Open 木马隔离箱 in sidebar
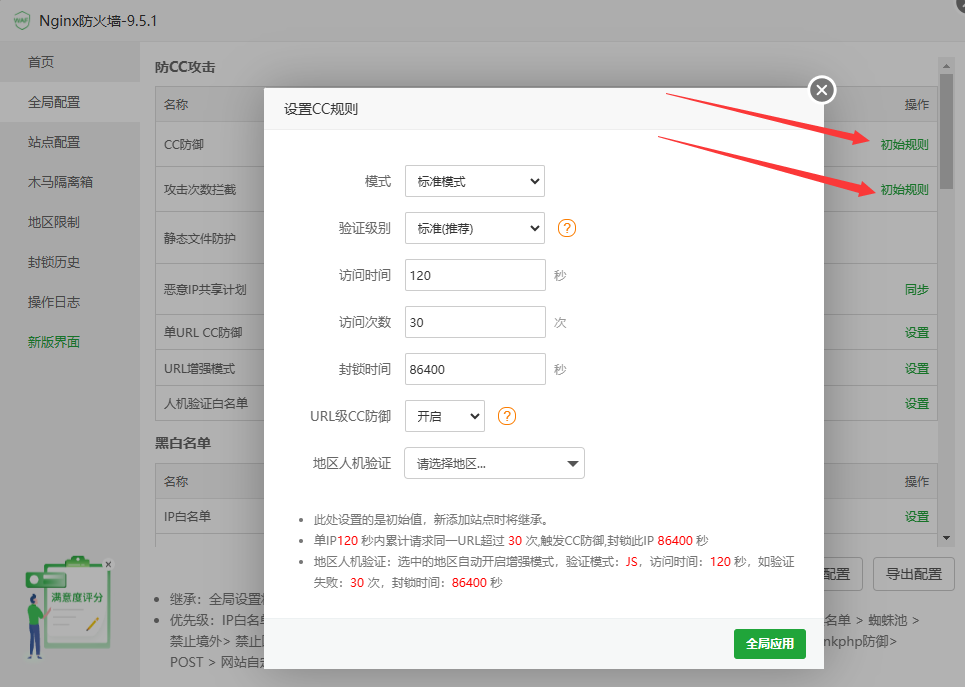 [x=60, y=182]
